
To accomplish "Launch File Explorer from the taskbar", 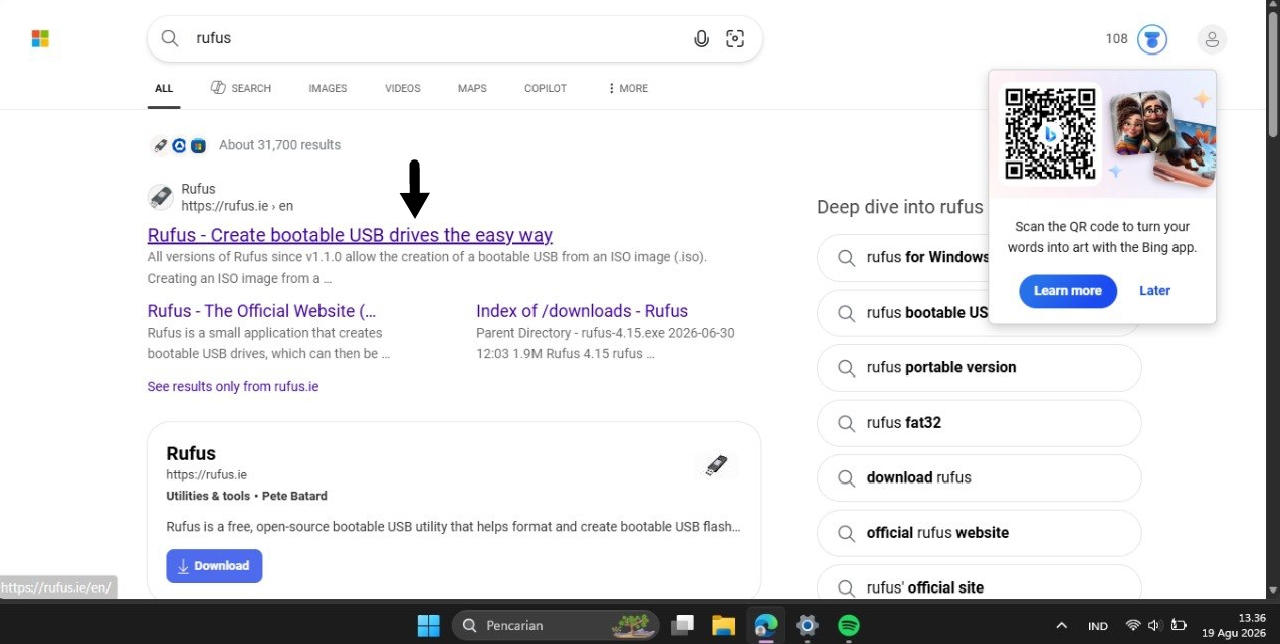I will click(x=724, y=626).
